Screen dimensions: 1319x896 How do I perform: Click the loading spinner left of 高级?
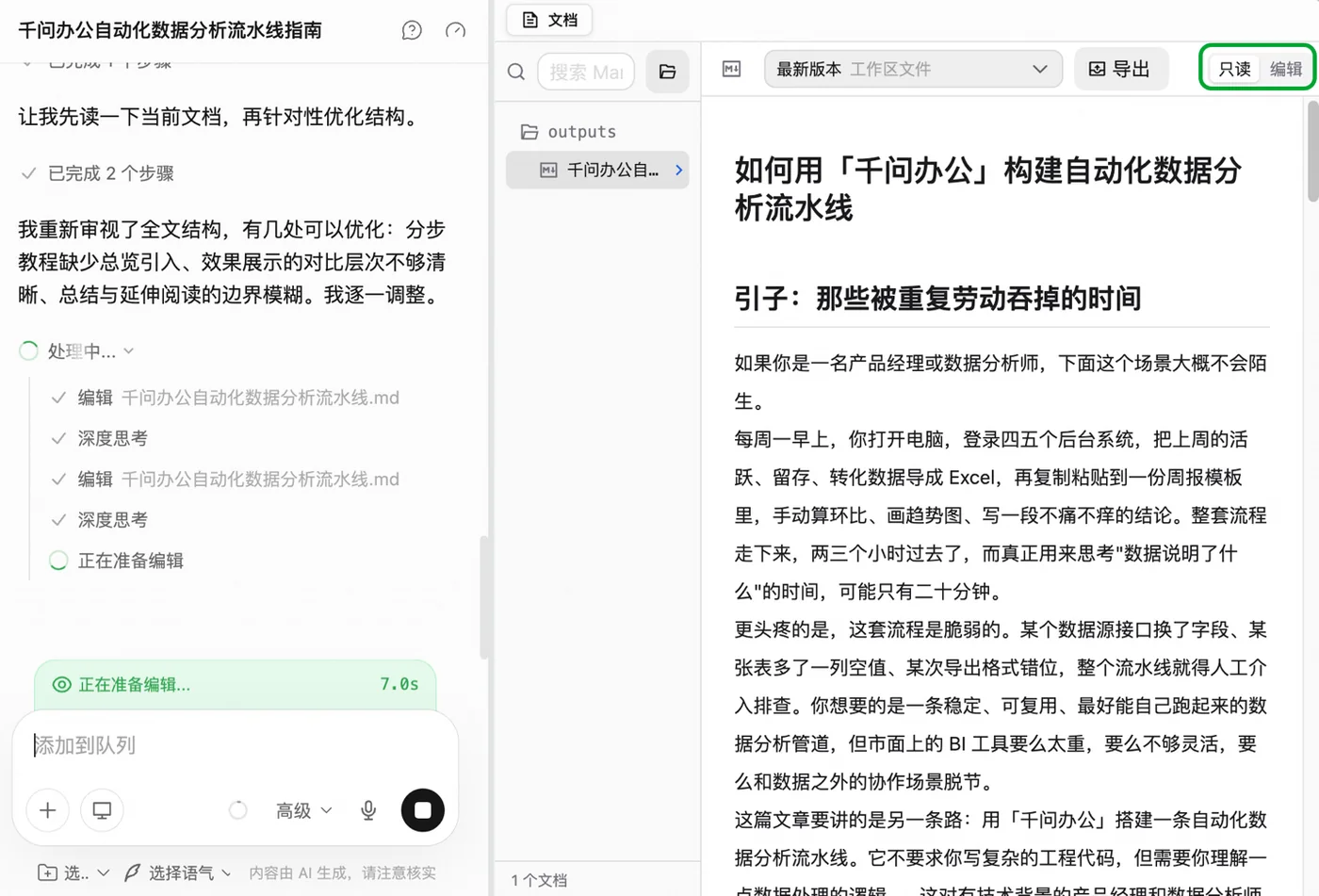click(238, 810)
